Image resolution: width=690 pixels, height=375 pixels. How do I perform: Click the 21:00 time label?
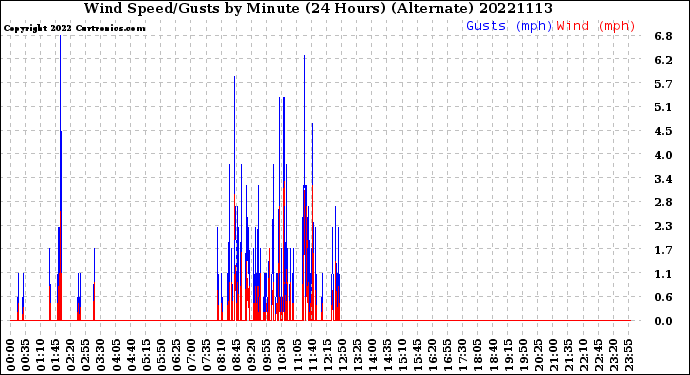554,355
